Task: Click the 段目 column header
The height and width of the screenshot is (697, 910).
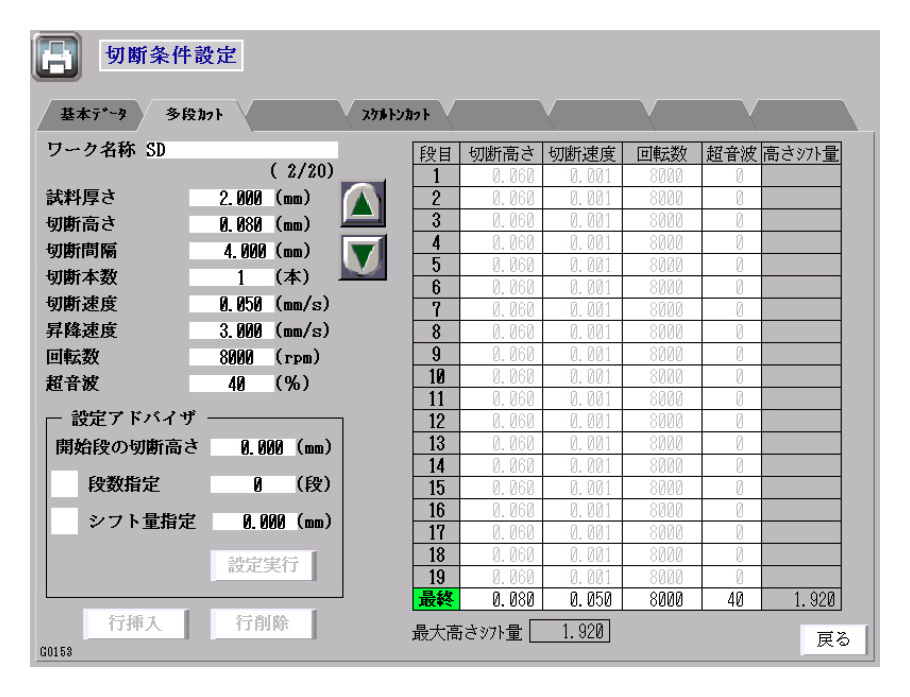Action: pos(436,154)
